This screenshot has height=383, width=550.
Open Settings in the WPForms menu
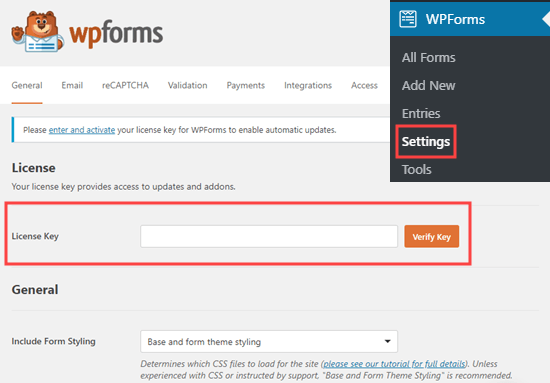click(426, 142)
